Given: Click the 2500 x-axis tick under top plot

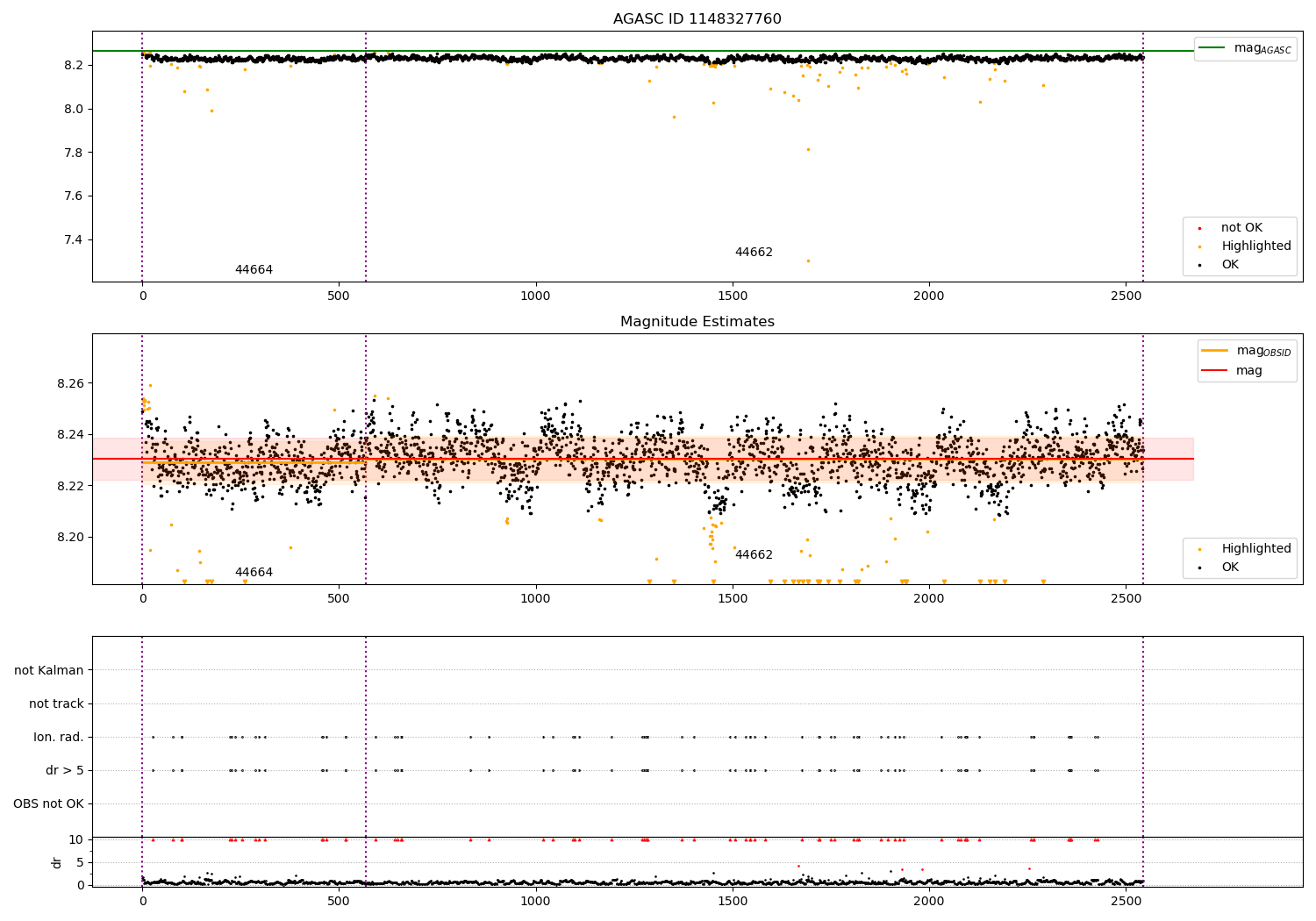Looking at the screenshot, I should click(1126, 296).
